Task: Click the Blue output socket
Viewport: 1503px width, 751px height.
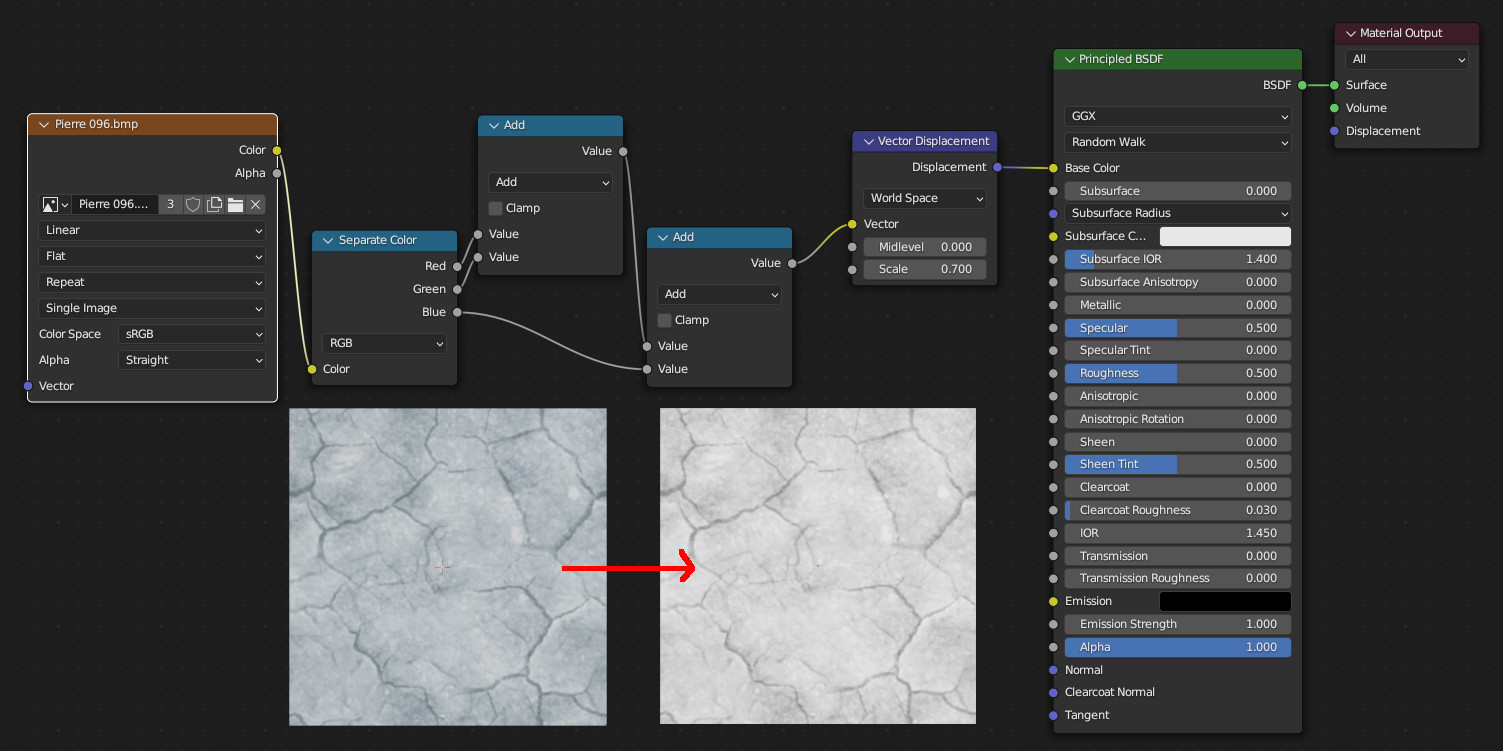Action: (x=457, y=312)
